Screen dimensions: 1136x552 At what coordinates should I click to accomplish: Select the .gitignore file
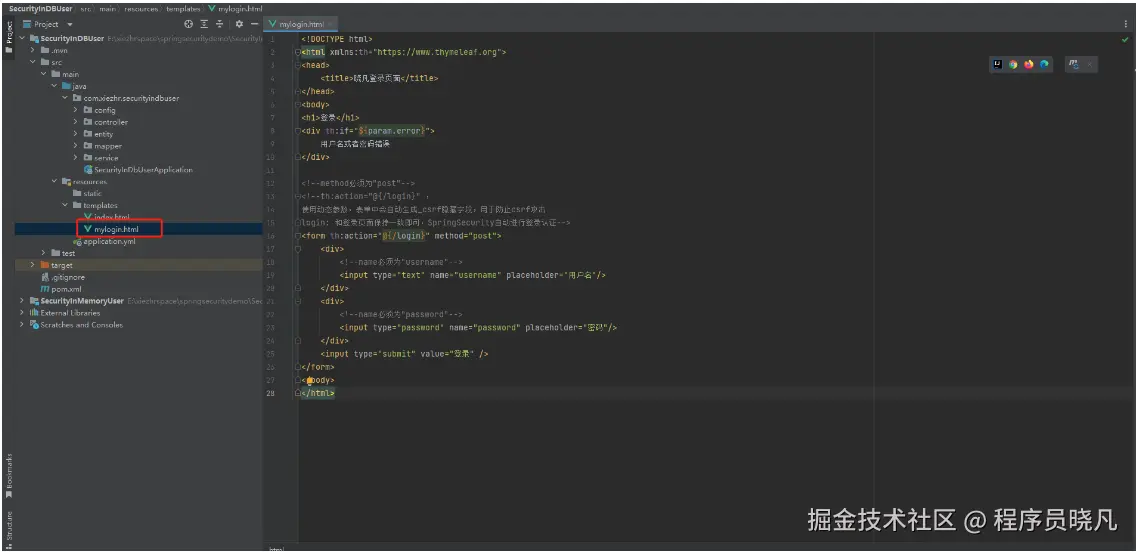(63, 277)
